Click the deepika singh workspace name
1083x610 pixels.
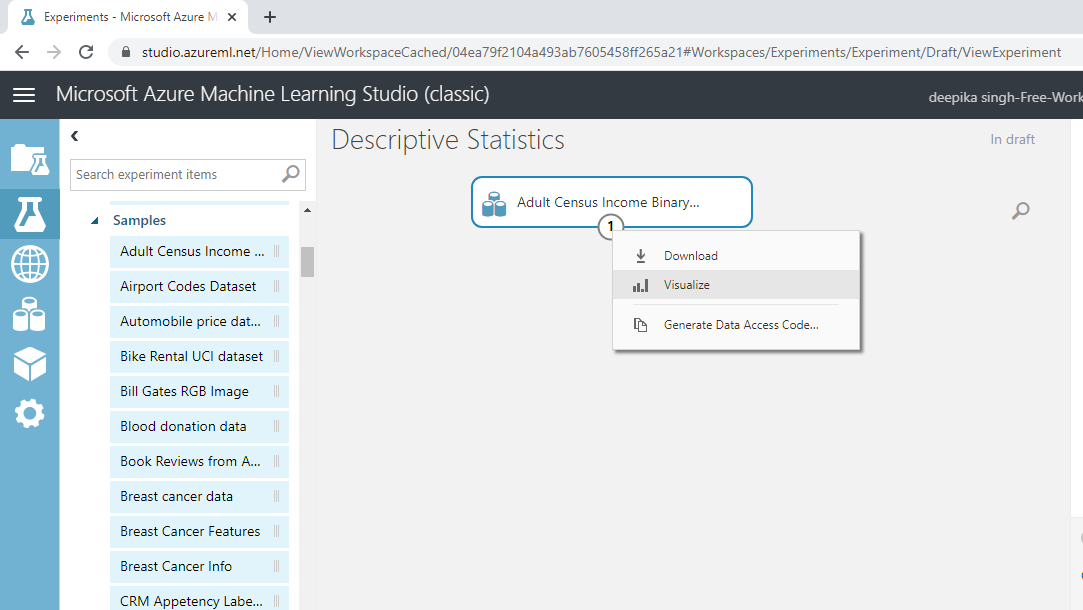pyautogui.click(x=1006, y=97)
